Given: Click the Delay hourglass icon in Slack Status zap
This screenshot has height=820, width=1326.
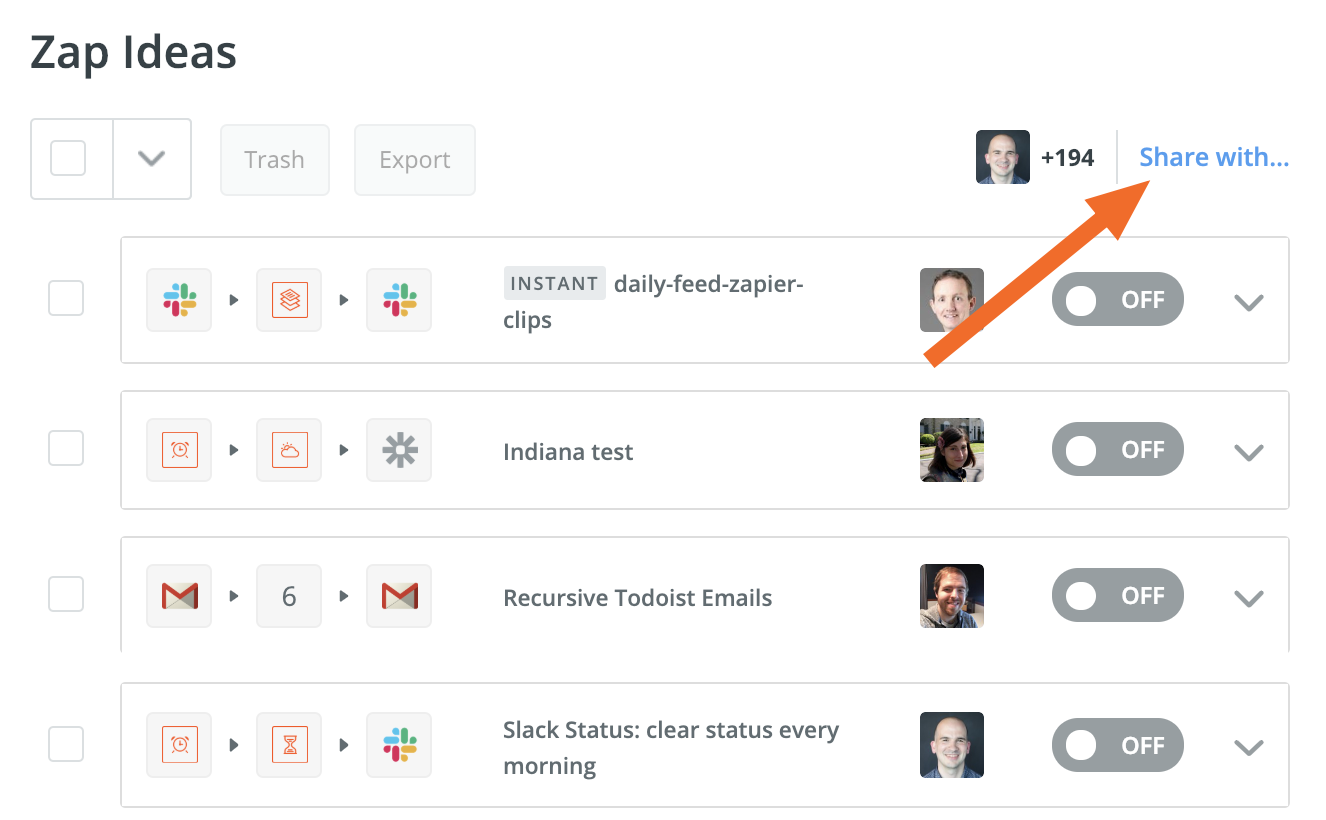Looking at the screenshot, I should pos(289,745).
